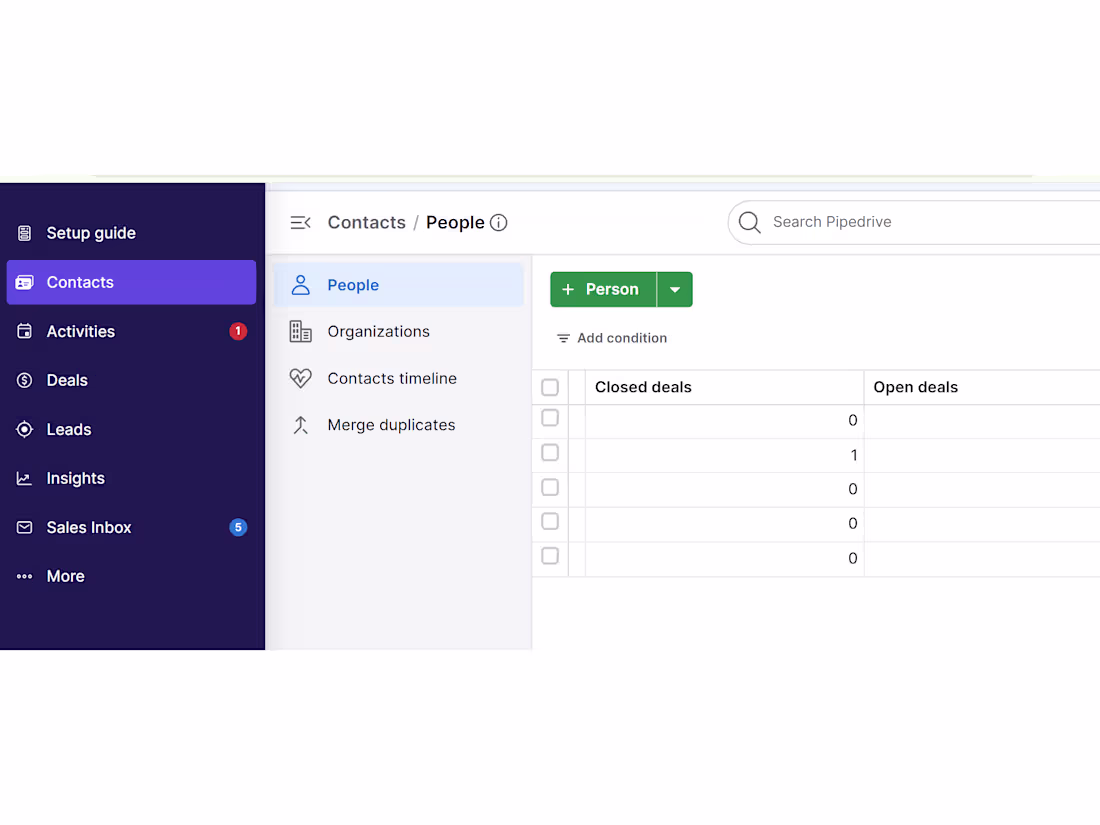Click the red Activities notification badge
The image size is (1100, 825).
point(239,331)
